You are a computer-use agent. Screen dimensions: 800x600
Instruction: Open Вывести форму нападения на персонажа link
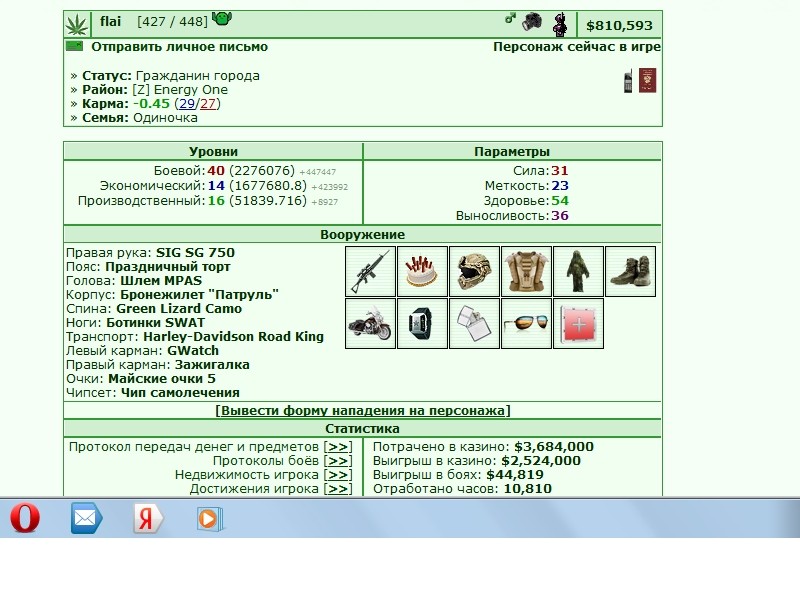[x=363, y=411]
